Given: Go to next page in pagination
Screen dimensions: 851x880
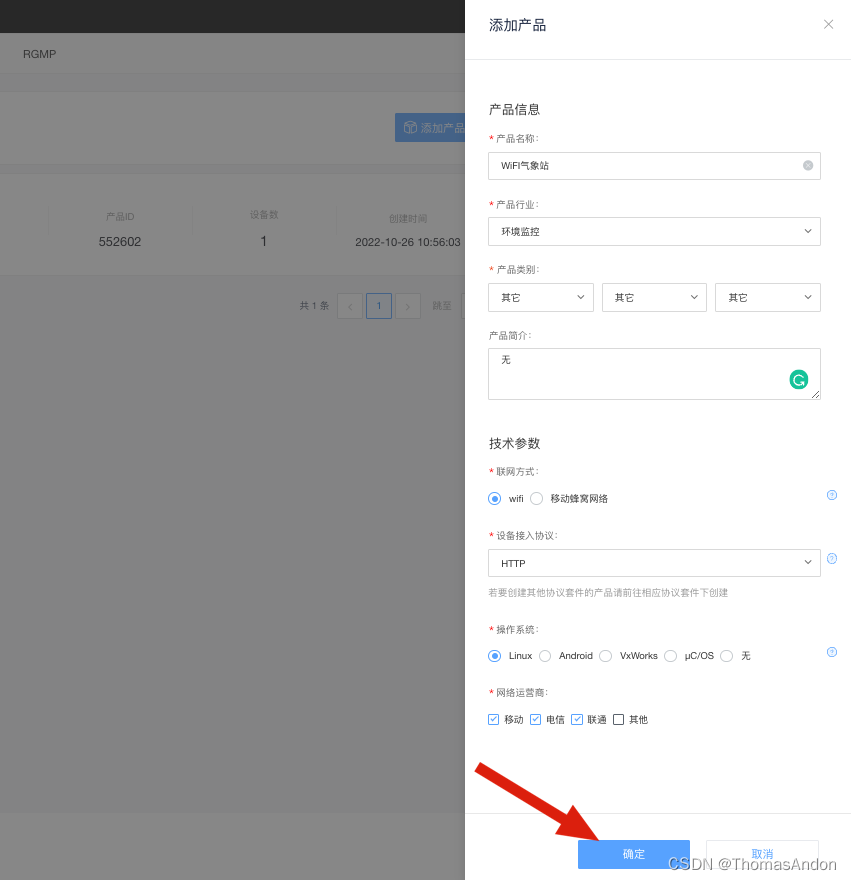Looking at the screenshot, I should click(408, 306).
